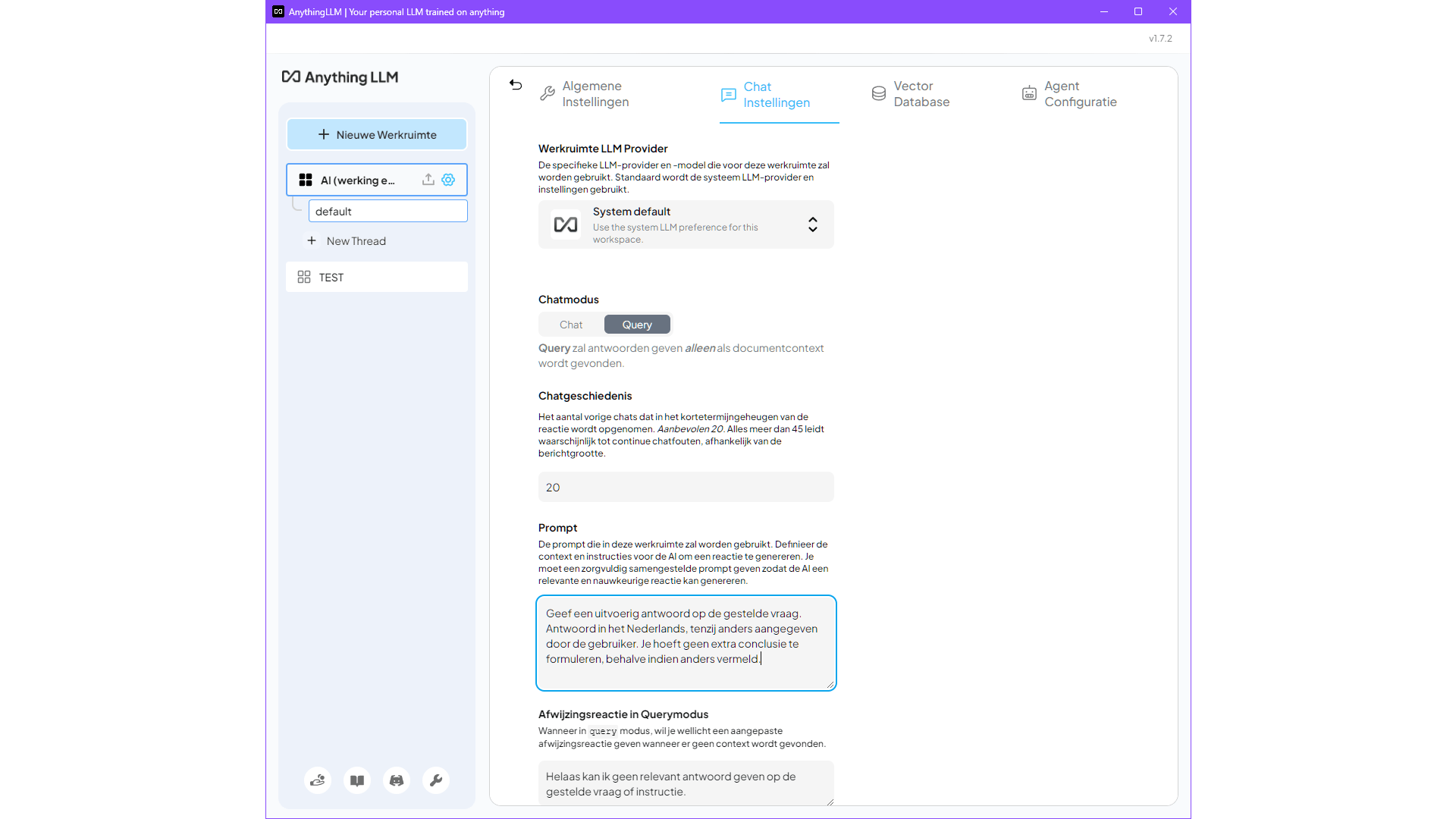Switch to Vector Database tab
This screenshot has width=1456, height=819.
[921, 94]
